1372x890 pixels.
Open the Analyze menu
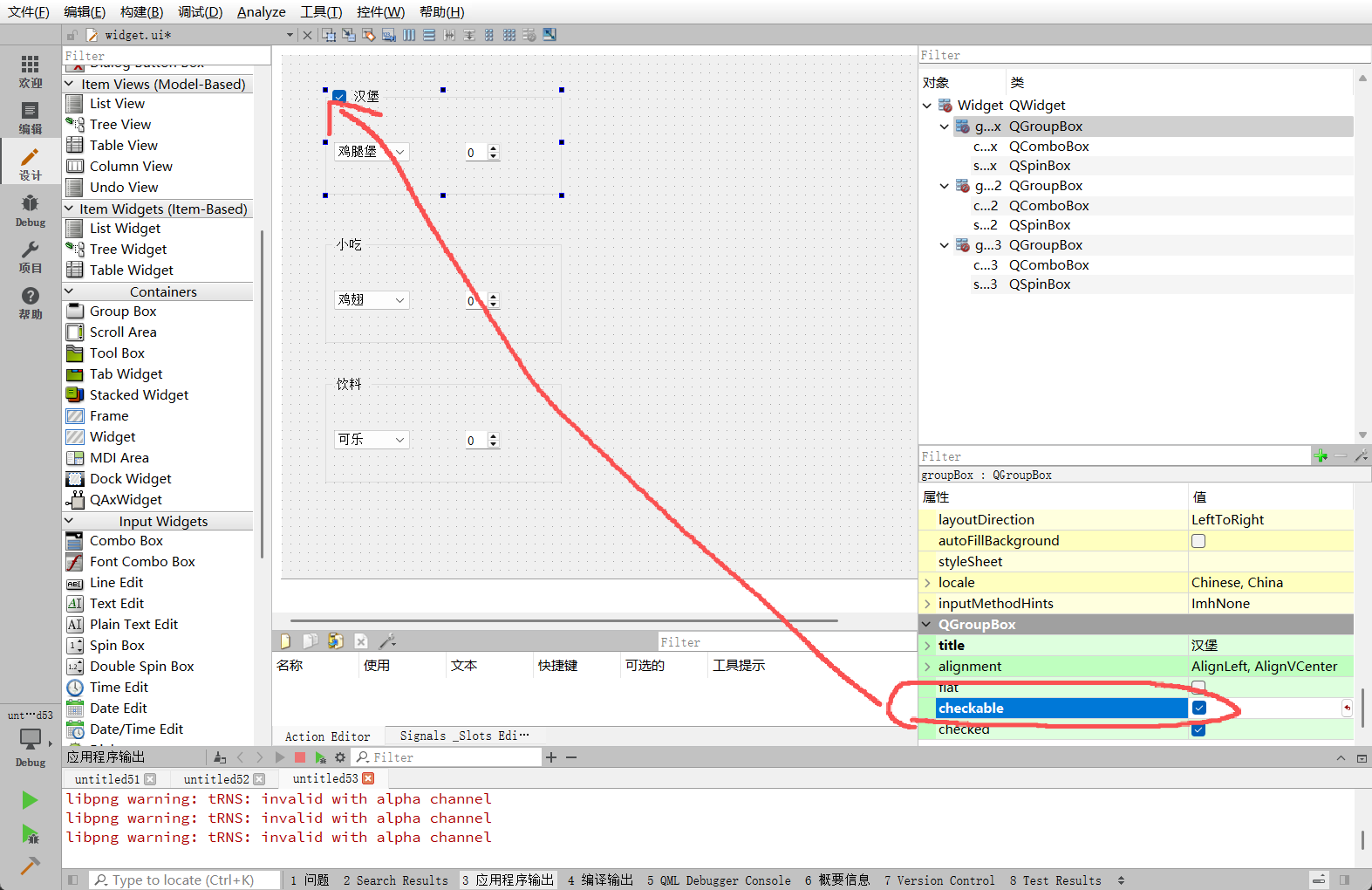262,12
